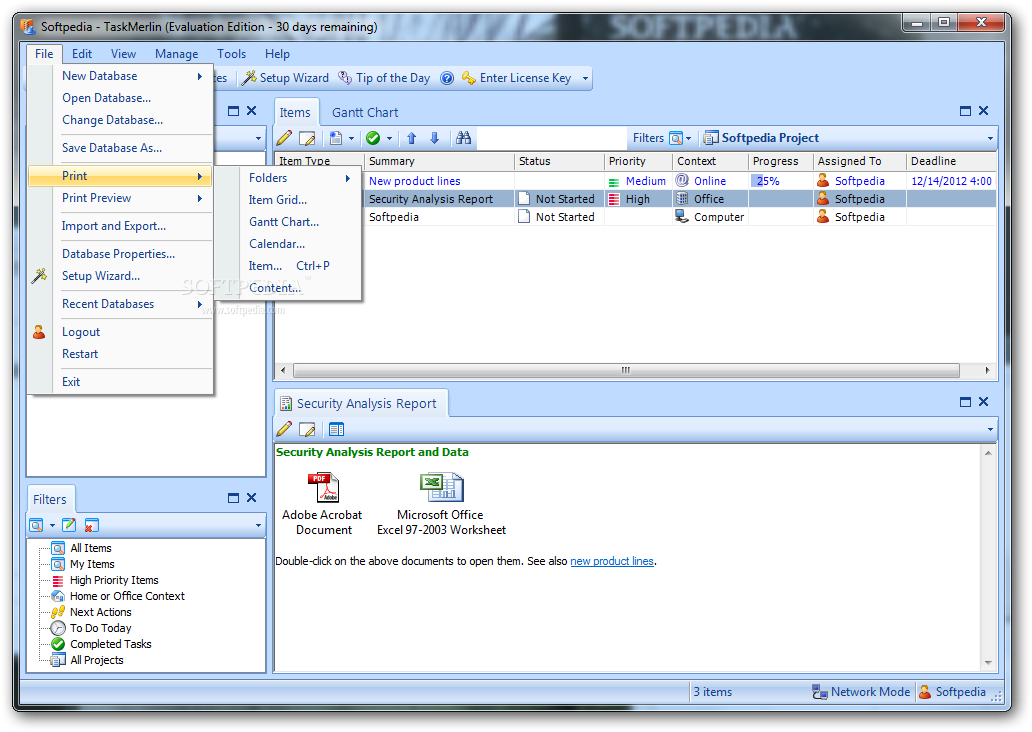
Task: Choose Gantt Chart... in Print submenu
Action: click(299, 222)
